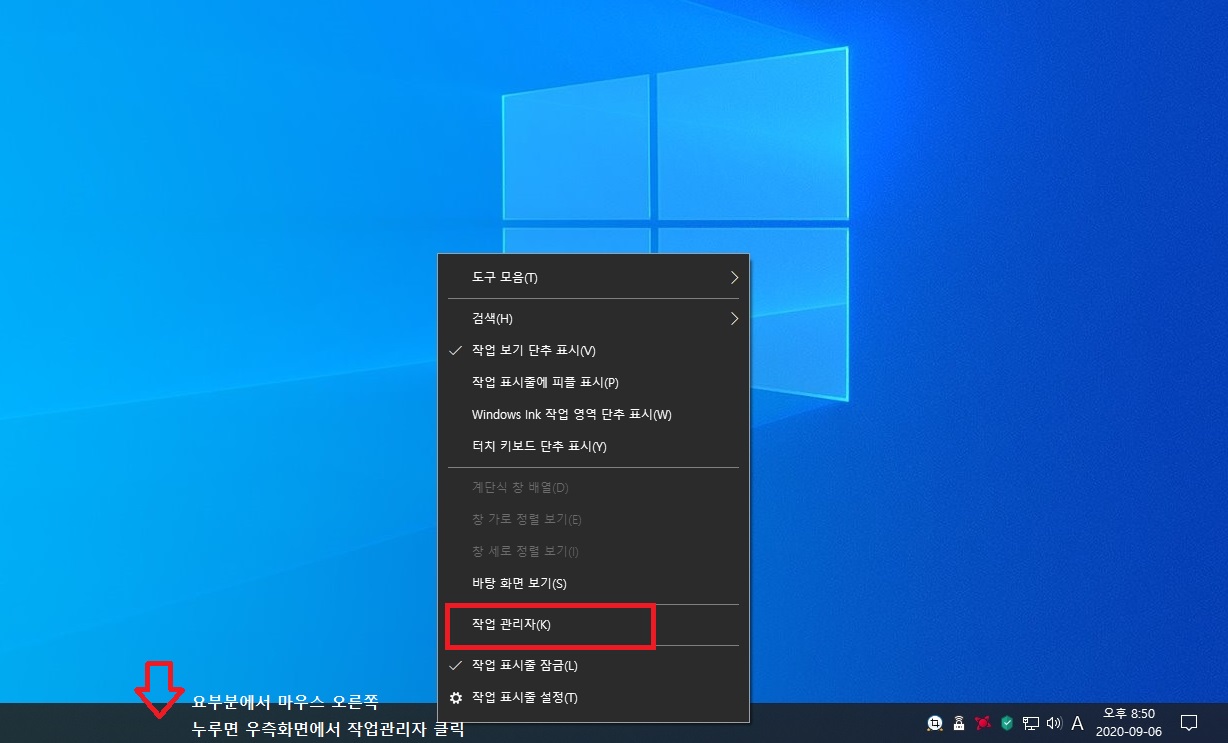Click the IME language indicator A
This screenshot has height=743, width=1228.
(1077, 723)
